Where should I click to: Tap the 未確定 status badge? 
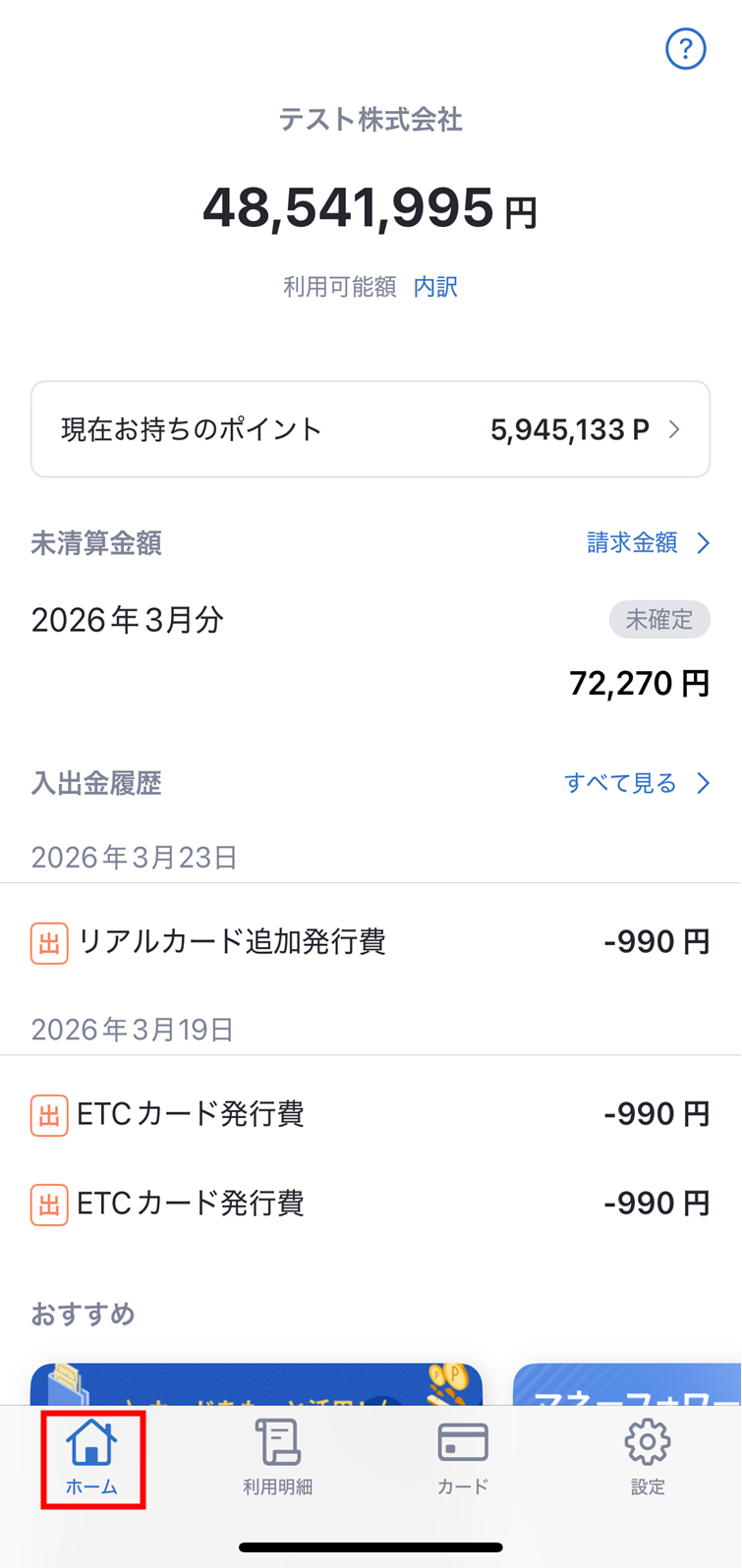click(659, 620)
